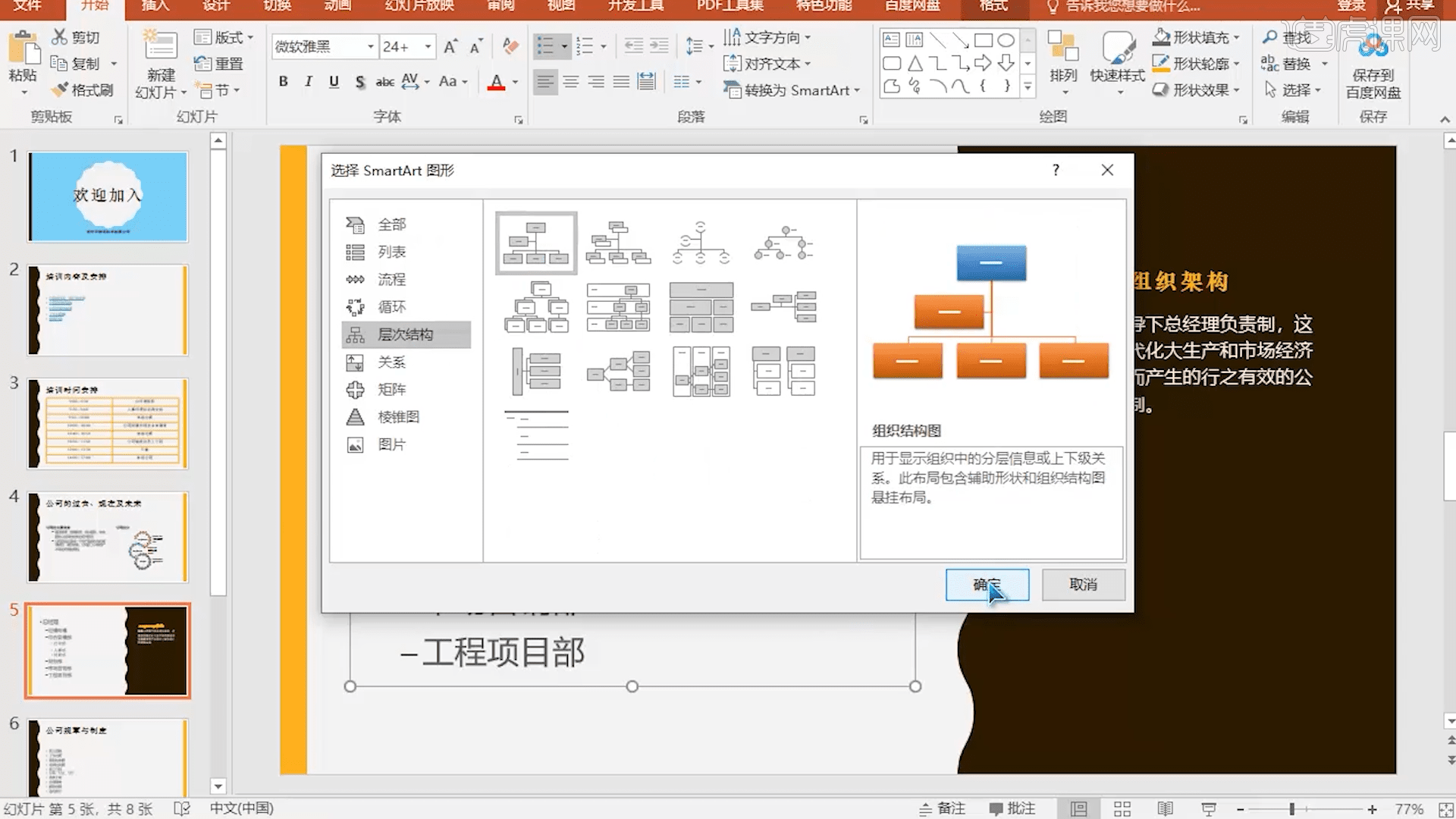The image size is (1456, 819).
Task: Select 列表 SmartArt category
Action: click(390, 251)
